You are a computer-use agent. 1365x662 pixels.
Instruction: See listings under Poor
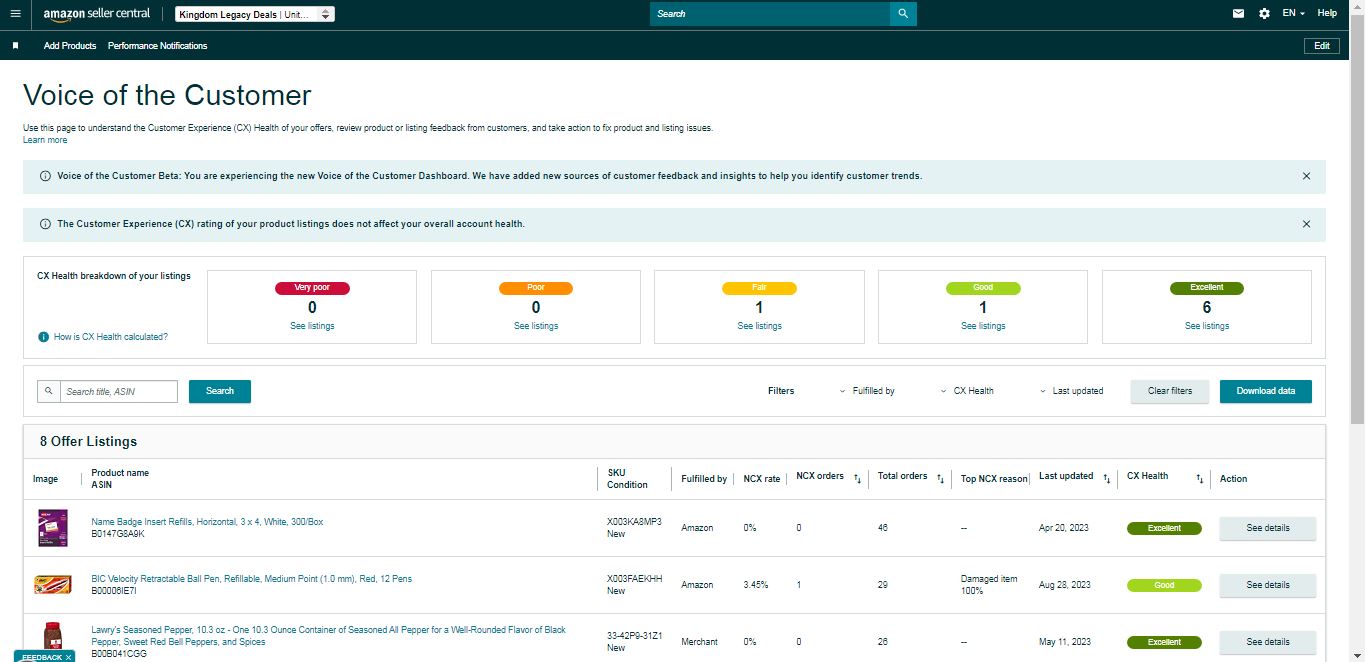coord(536,326)
